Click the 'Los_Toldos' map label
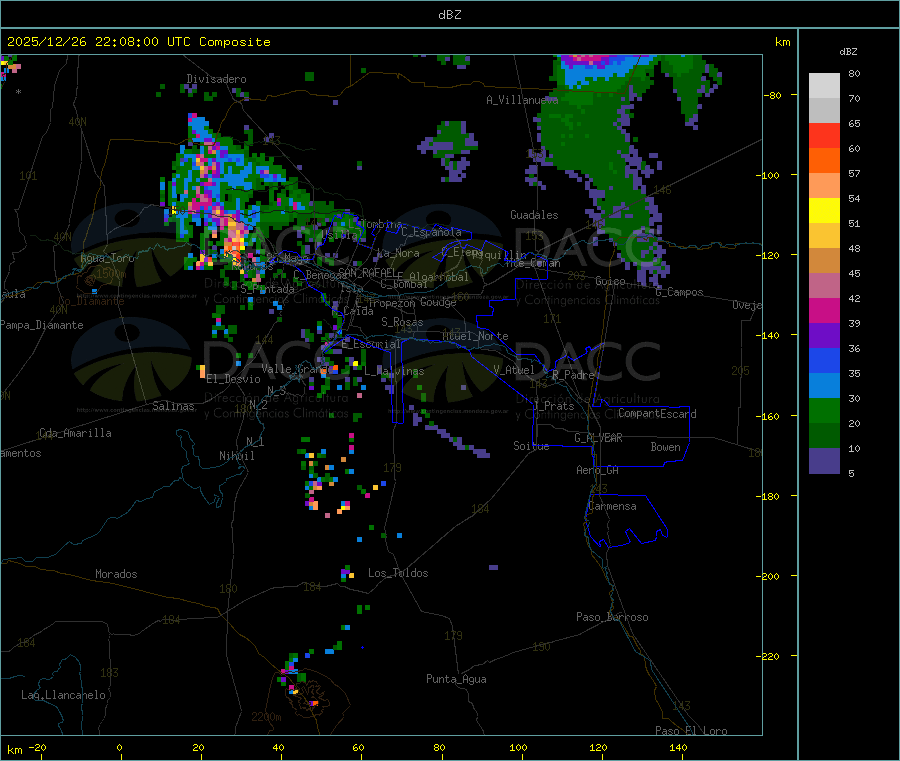 (x=398, y=573)
